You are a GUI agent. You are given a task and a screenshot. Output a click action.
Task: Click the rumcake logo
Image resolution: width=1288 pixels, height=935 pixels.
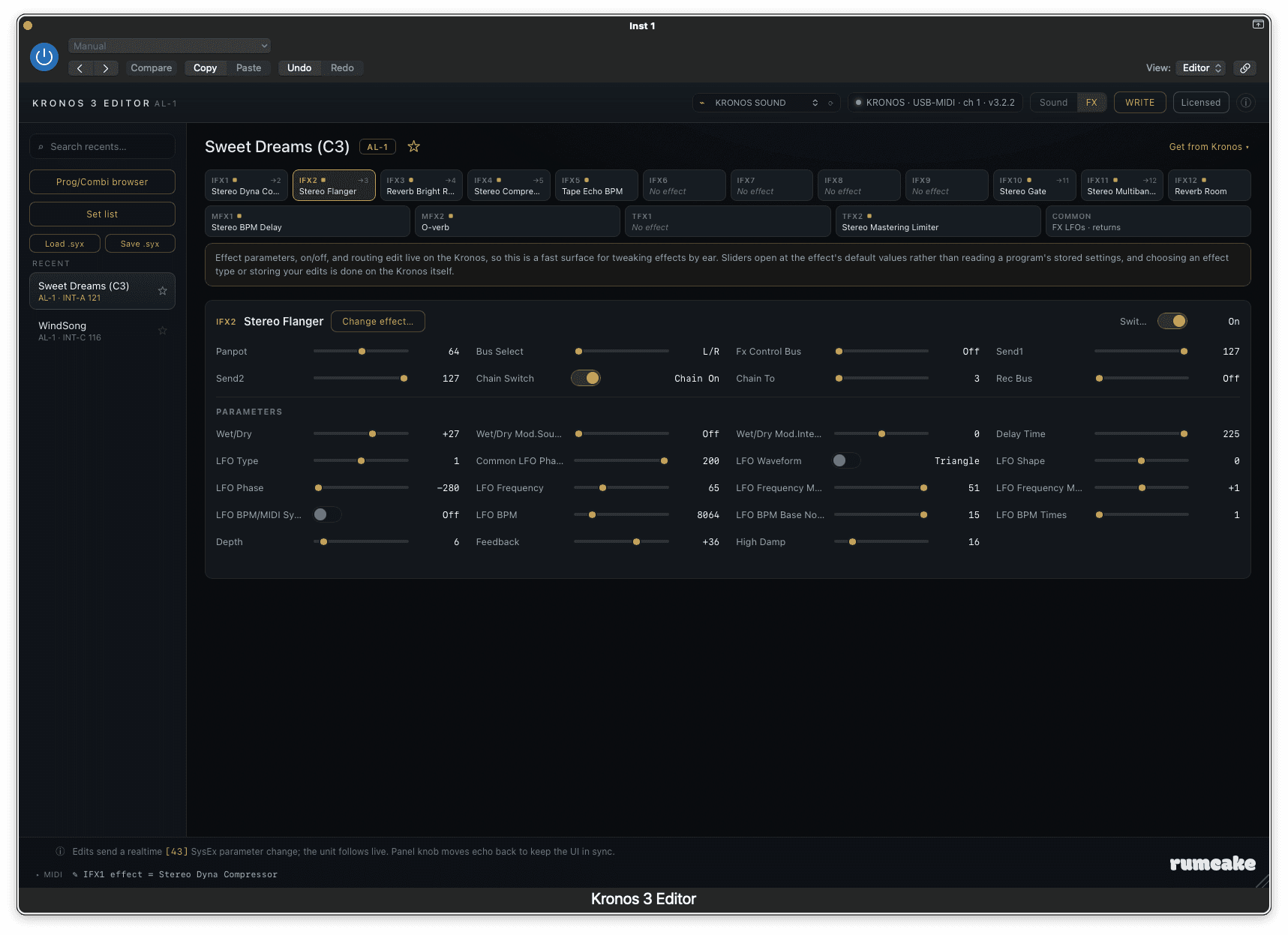pyautogui.click(x=1212, y=864)
